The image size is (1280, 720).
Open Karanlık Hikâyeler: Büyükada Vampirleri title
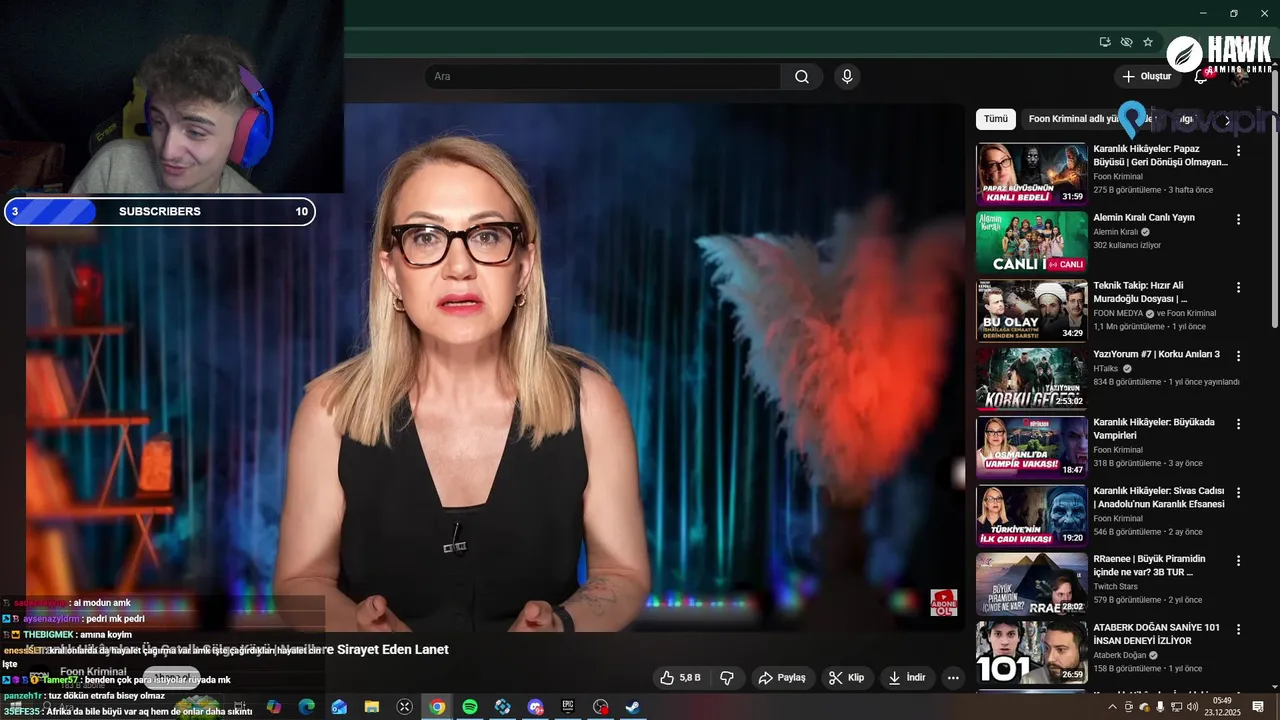point(1154,429)
